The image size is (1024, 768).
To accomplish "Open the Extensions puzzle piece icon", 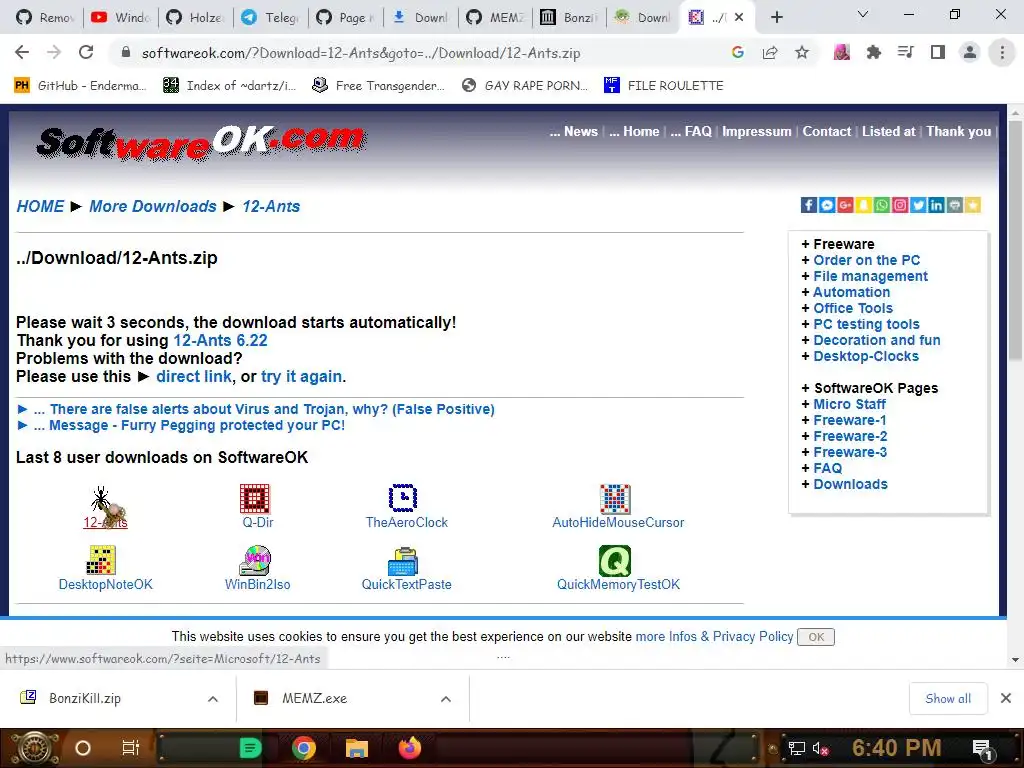I will (873, 52).
